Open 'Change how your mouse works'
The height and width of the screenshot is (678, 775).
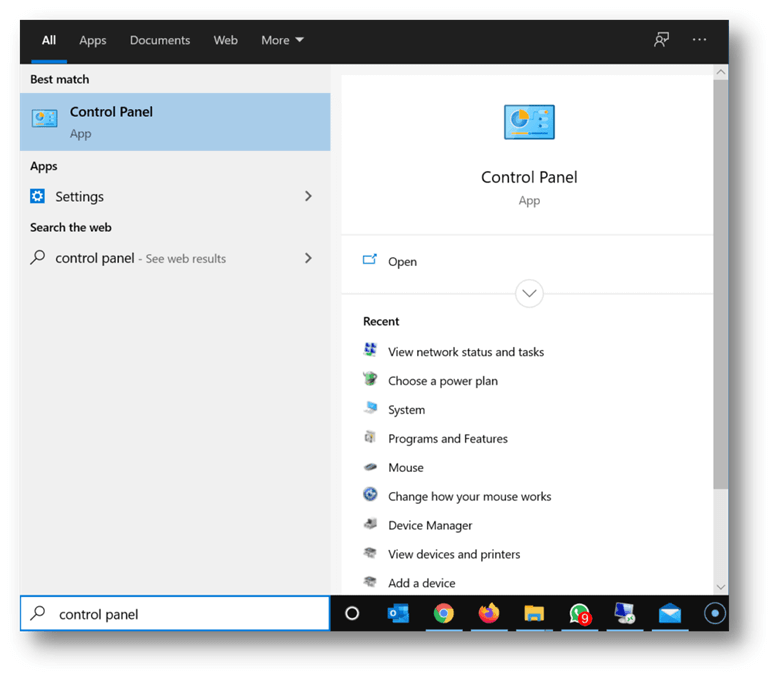(470, 497)
